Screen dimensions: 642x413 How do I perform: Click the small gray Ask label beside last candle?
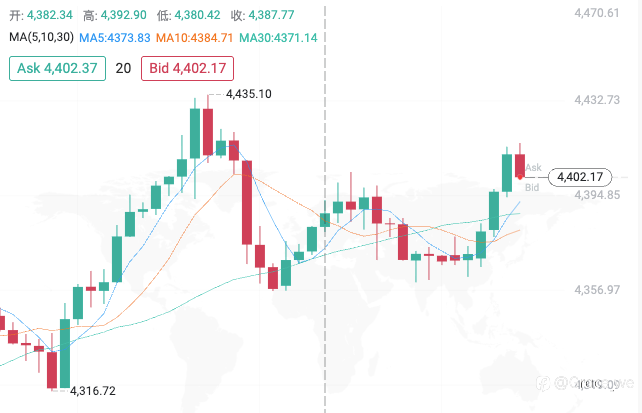533,167
